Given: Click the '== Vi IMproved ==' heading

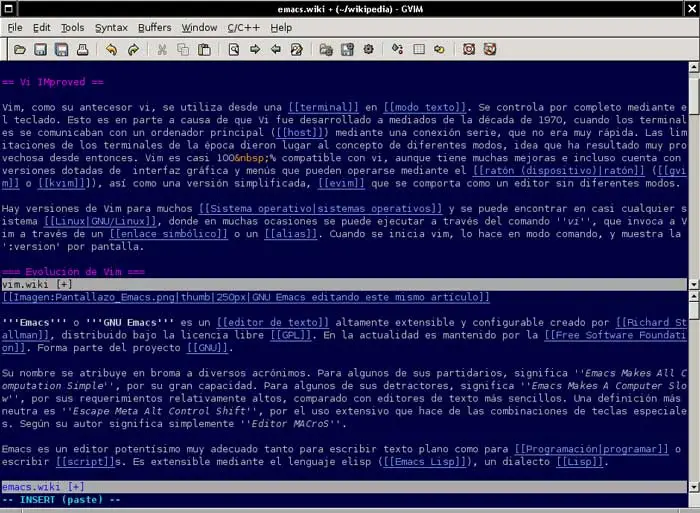Looking at the screenshot, I should point(53,82).
